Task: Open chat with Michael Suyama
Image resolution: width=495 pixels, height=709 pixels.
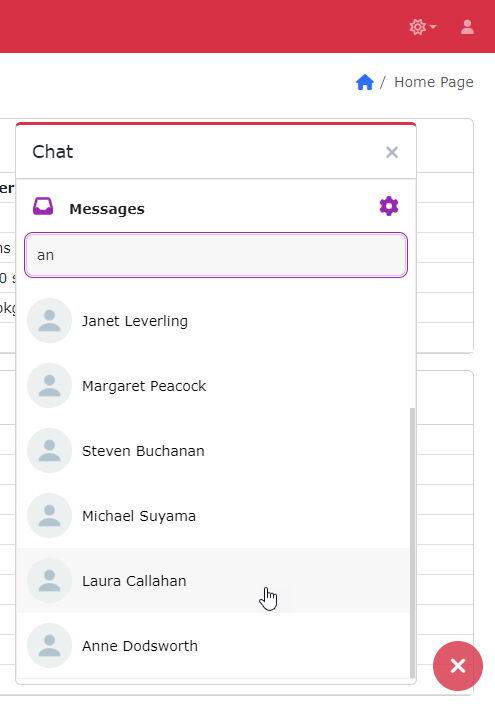Action: [213, 515]
